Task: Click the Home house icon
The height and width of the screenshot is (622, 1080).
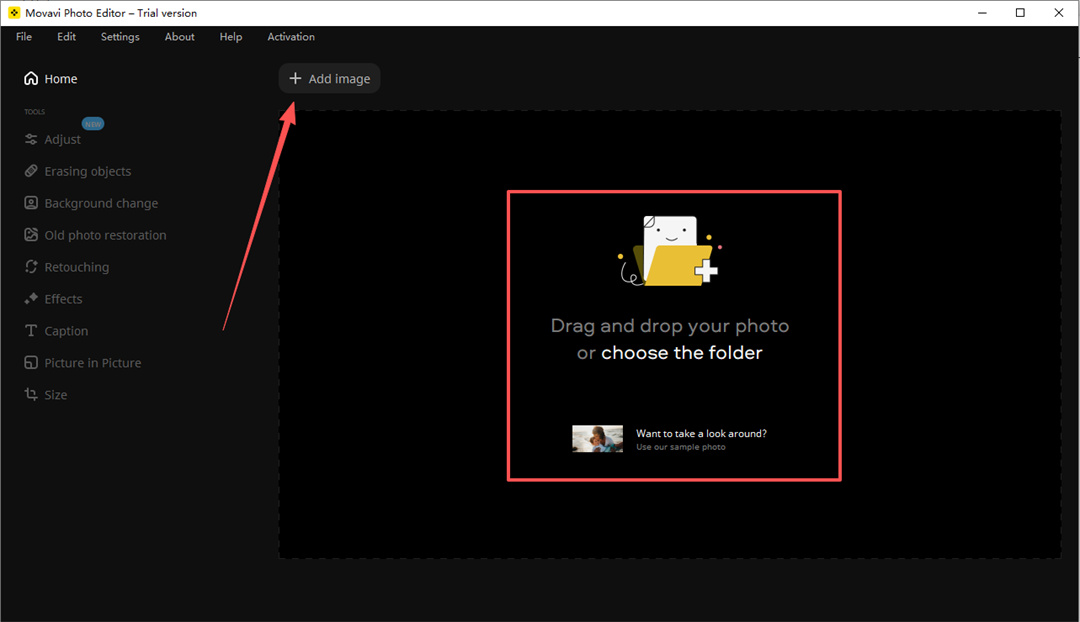Action: coord(31,79)
